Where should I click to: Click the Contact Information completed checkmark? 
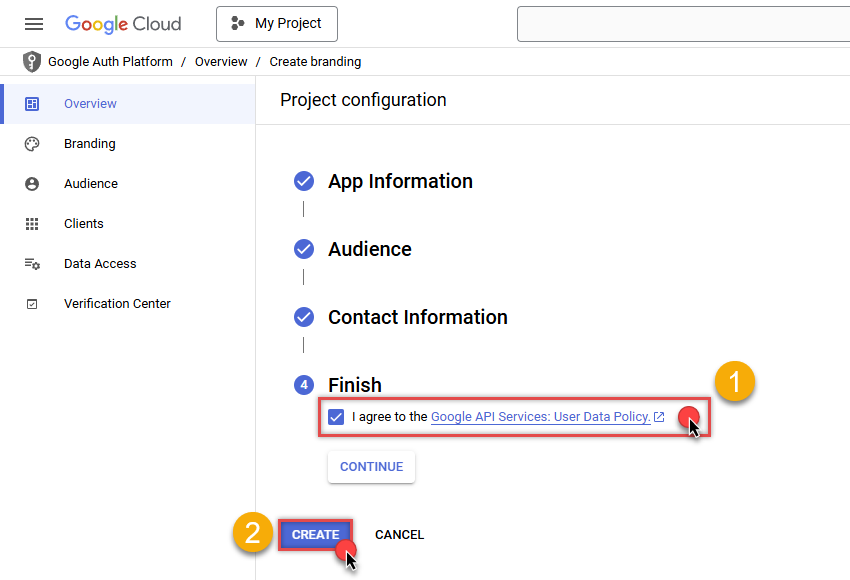[x=304, y=317]
